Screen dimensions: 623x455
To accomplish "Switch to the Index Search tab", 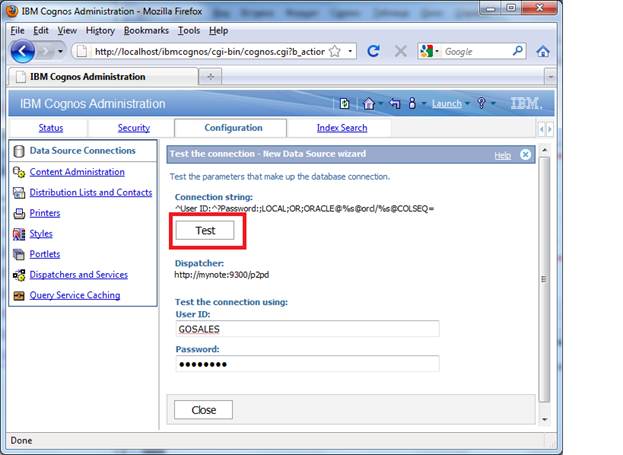I will point(342,128).
